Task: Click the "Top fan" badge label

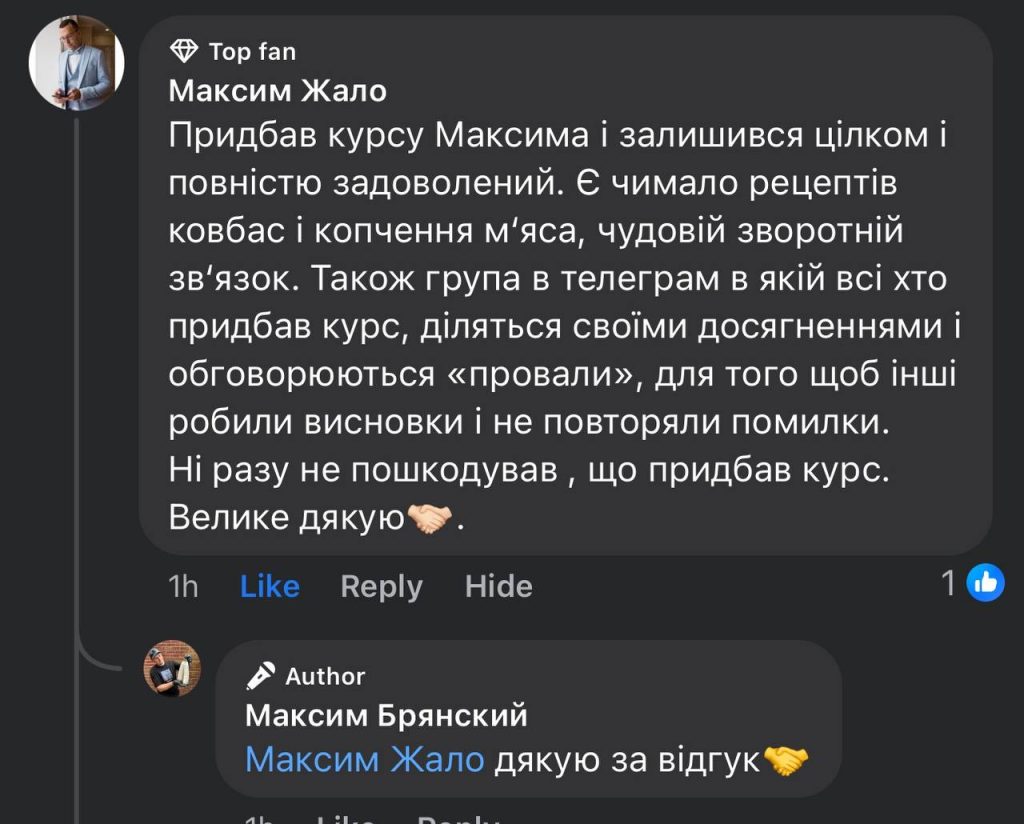Action: 252,51
